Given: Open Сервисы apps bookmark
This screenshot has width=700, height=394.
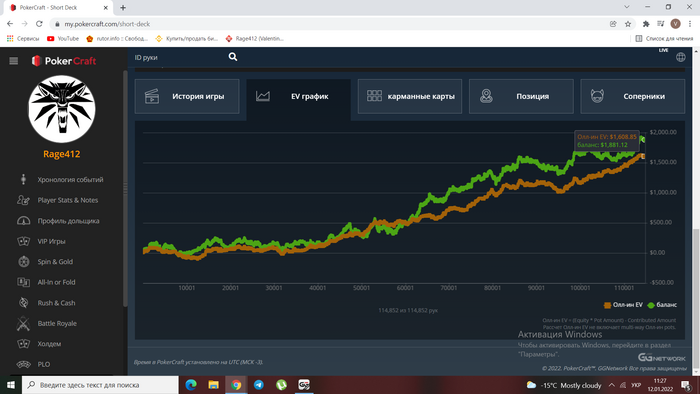Looking at the screenshot, I should point(23,39).
